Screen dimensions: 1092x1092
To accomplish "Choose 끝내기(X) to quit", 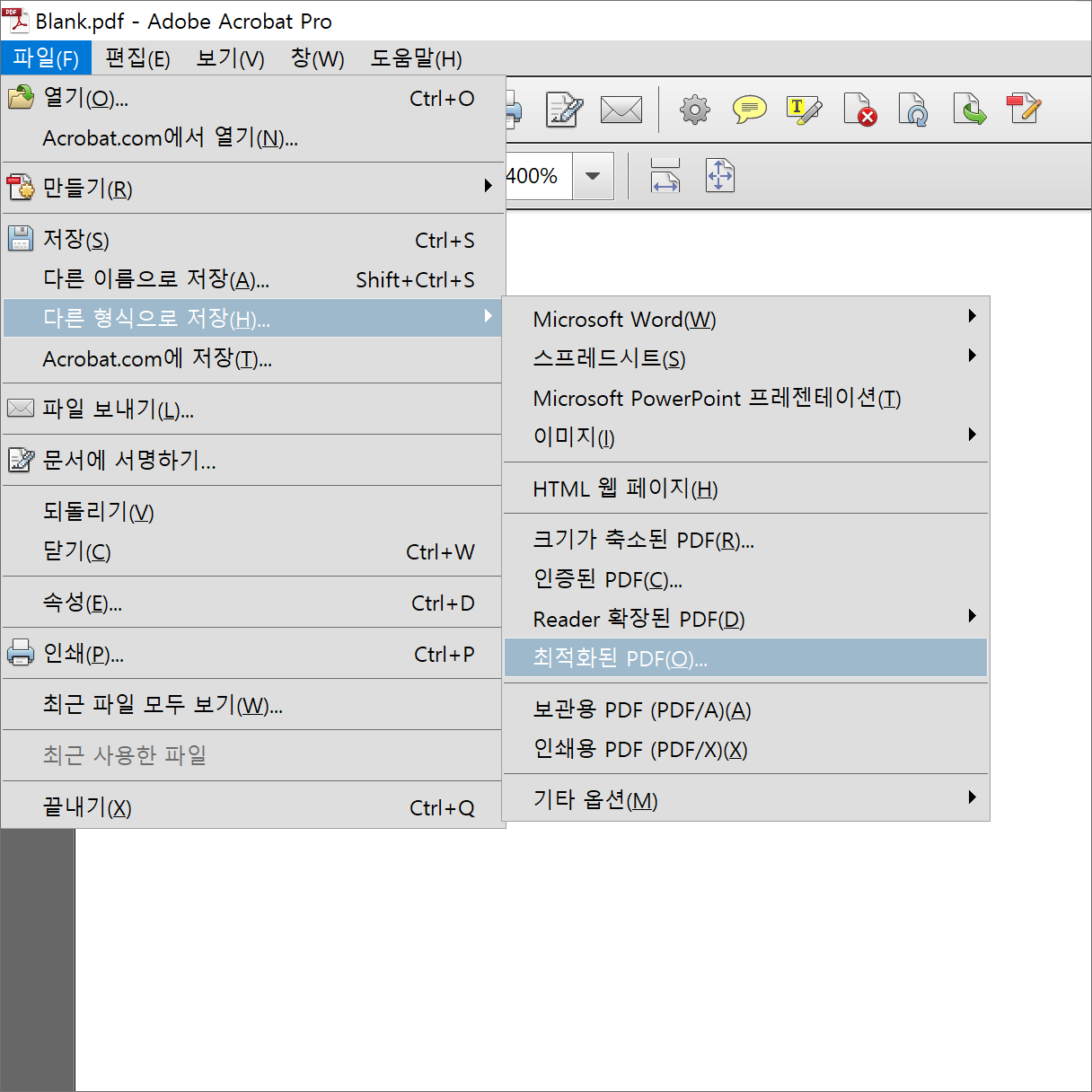I will [x=252, y=807].
